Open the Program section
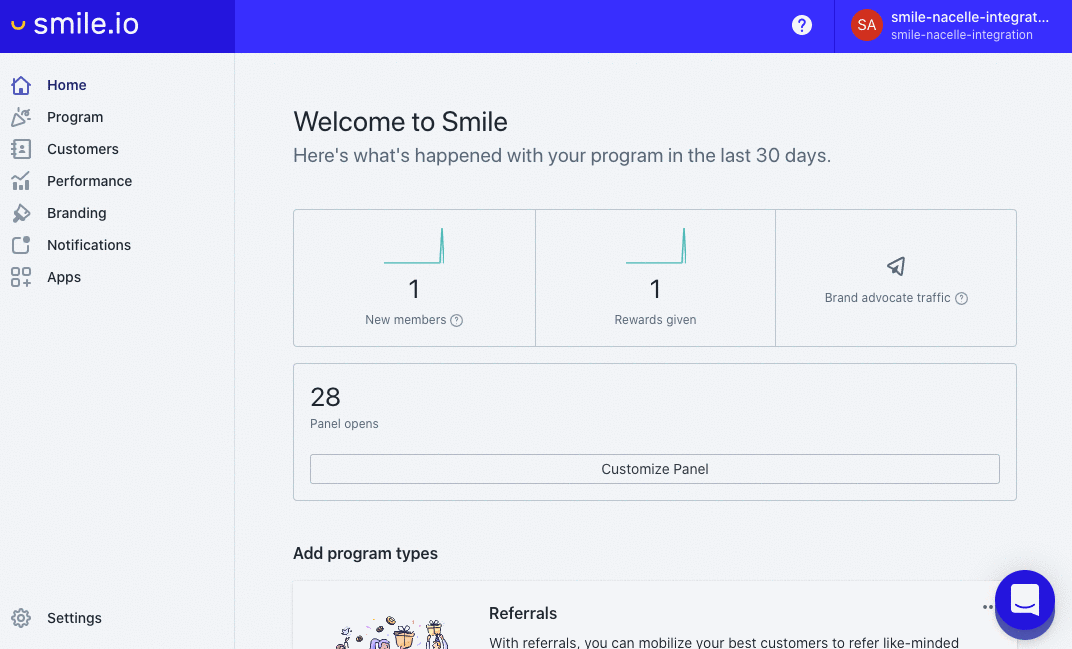The image size is (1072, 649). tap(75, 117)
